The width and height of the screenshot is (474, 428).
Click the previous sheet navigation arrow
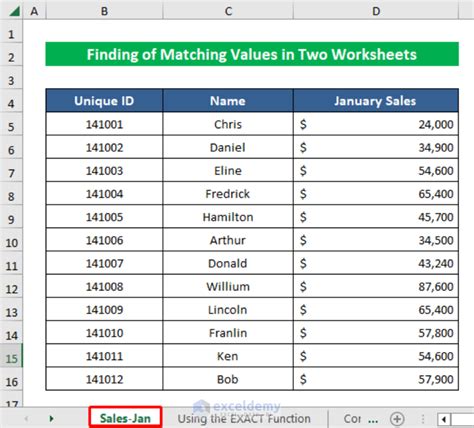[26, 418]
